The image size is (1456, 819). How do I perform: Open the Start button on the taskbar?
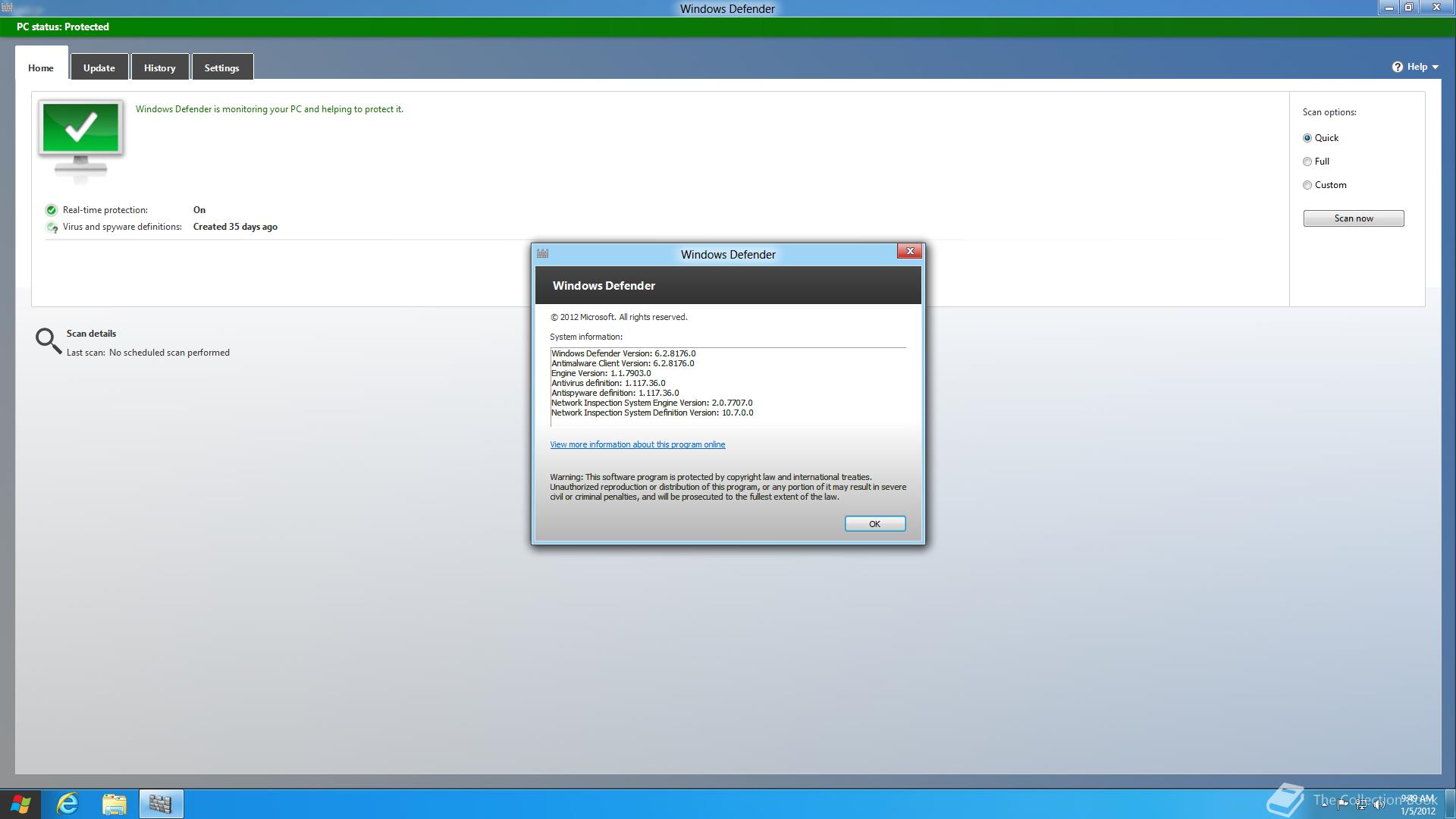(x=20, y=804)
